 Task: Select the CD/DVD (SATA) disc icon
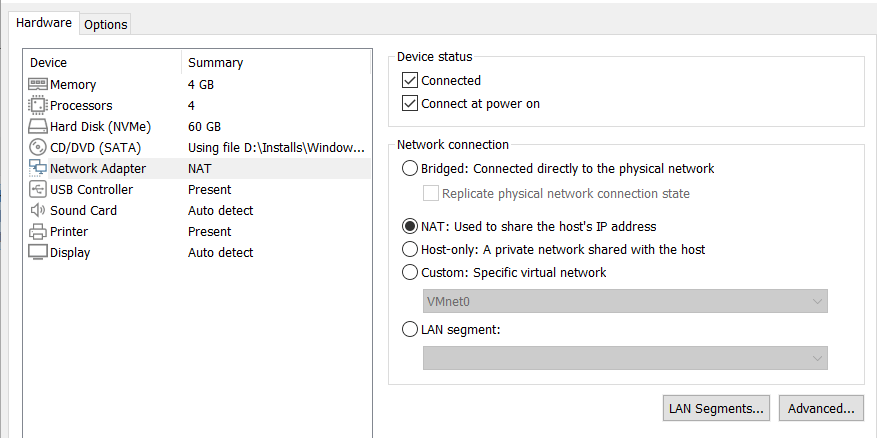point(38,148)
